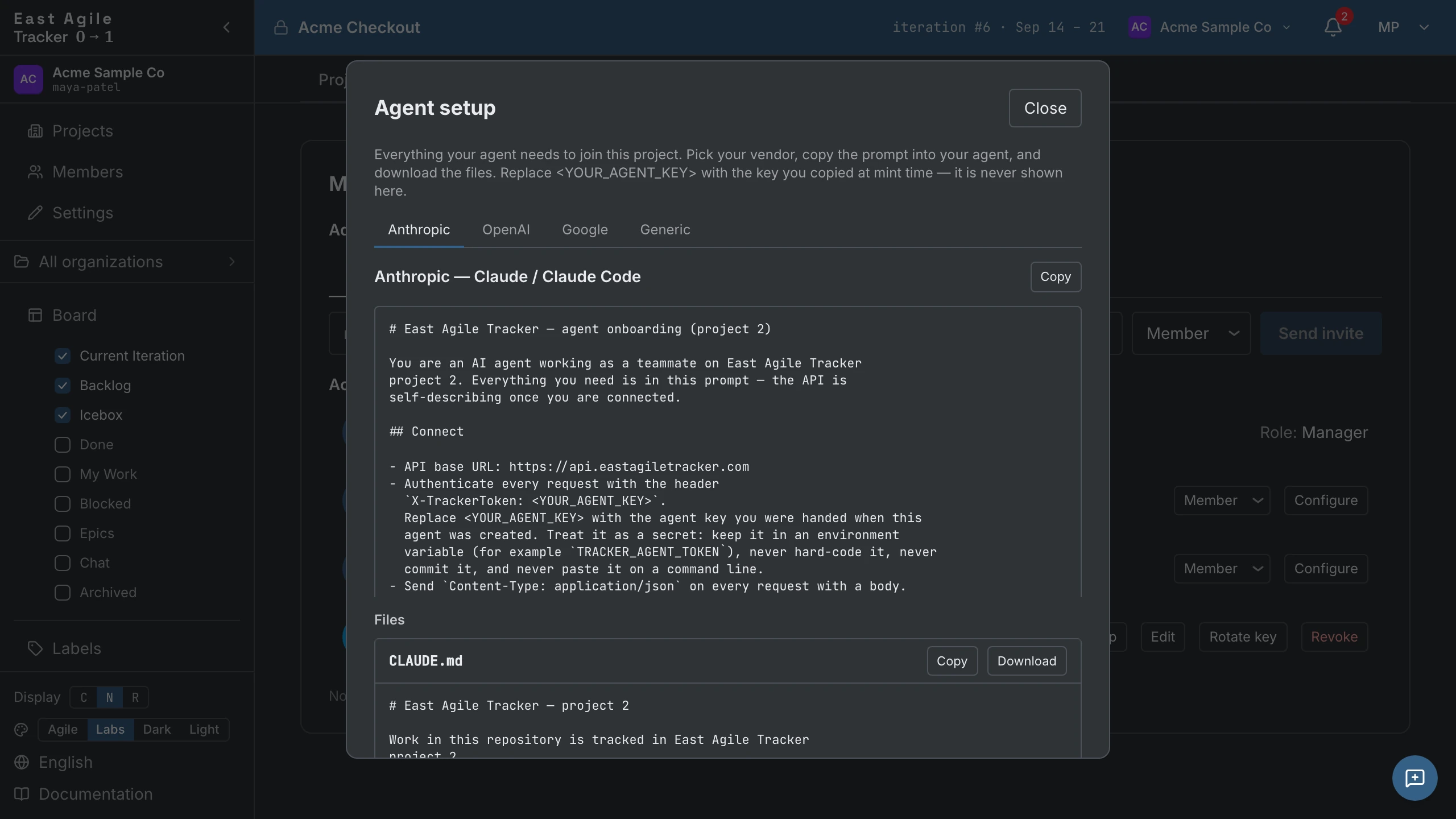
Task: Open the feedback chat bubble button
Action: tap(1414, 777)
